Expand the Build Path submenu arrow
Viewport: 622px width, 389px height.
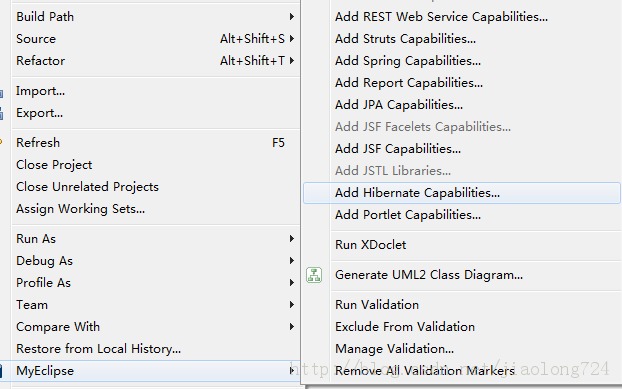[292, 17]
